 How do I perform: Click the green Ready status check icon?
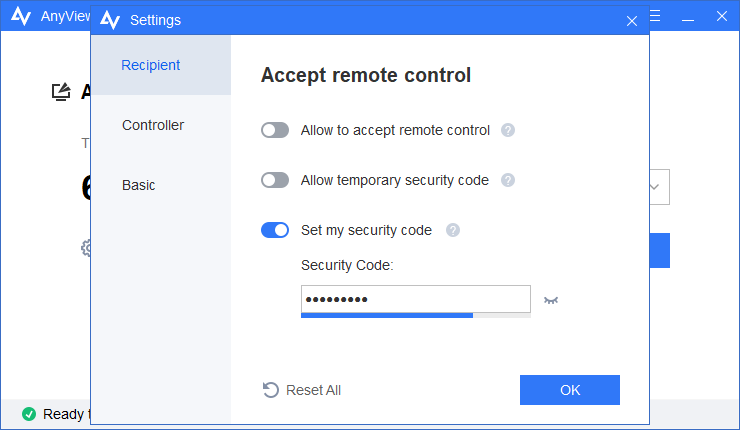[x=29, y=414]
